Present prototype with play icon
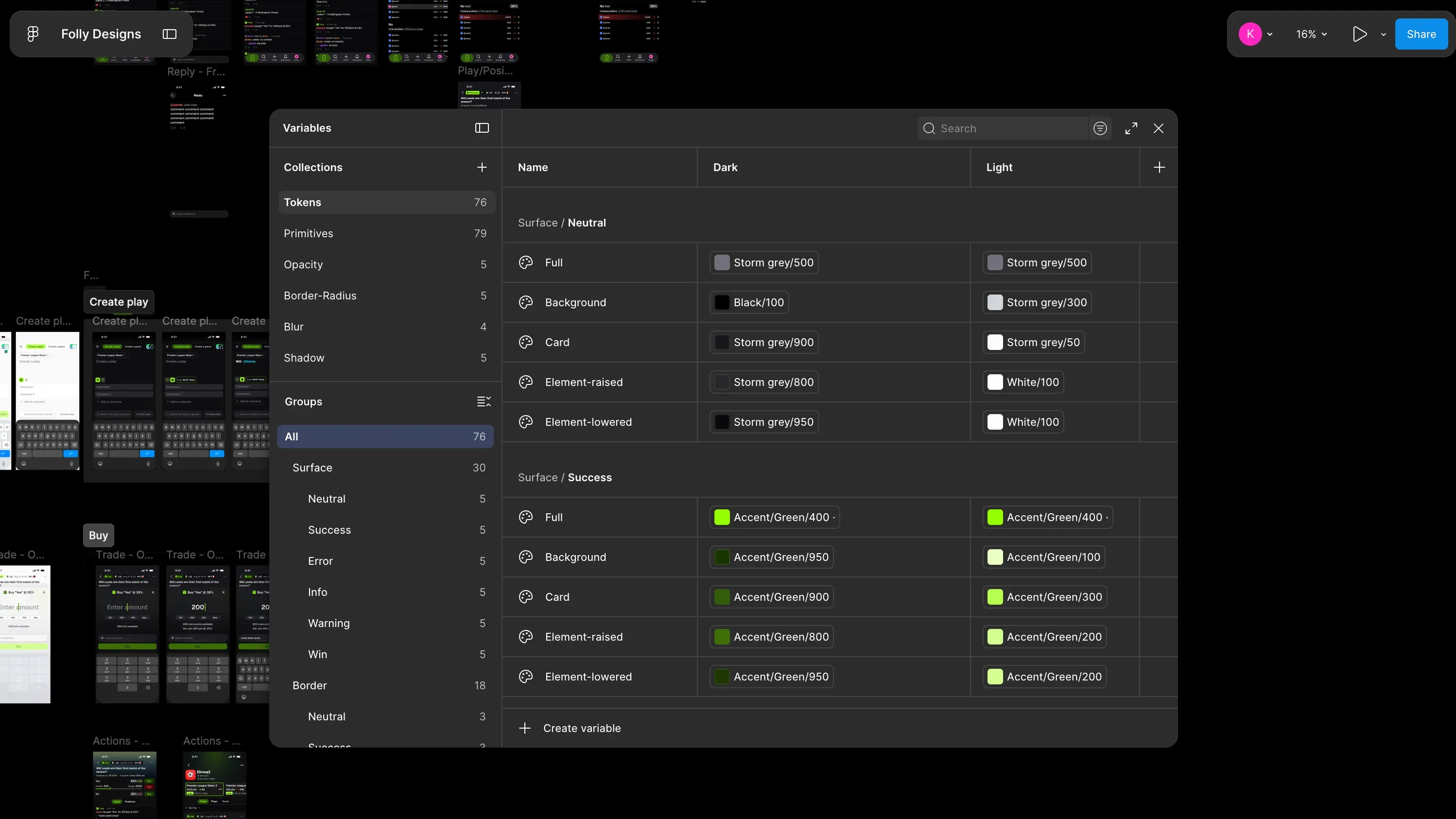Screen dimensions: 1456x819 1359,34
